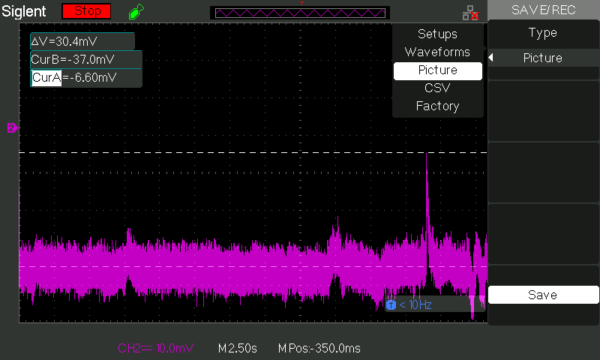
Task: Choose Setups from the type list
Action: (x=437, y=34)
